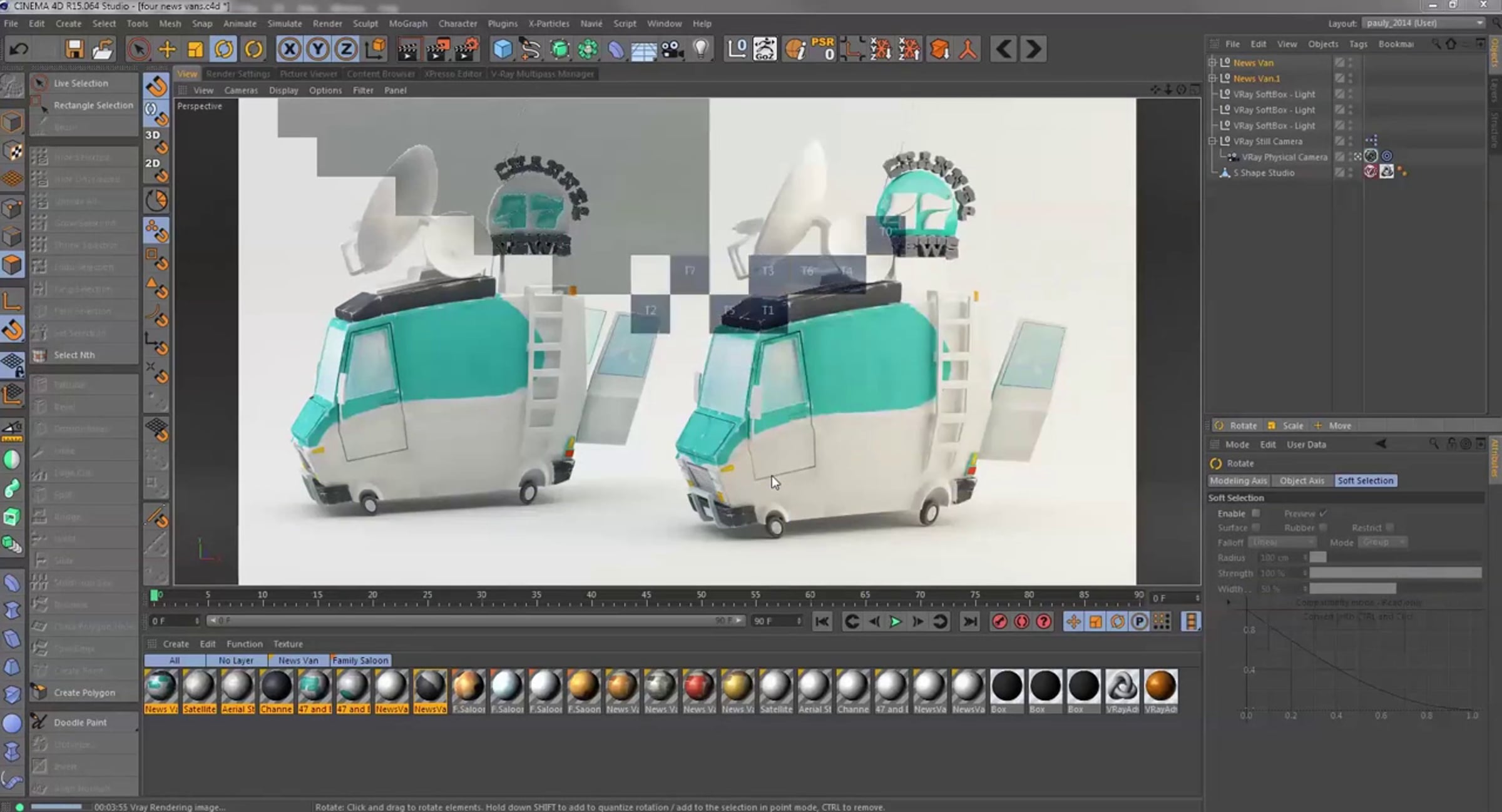Image resolution: width=1502 pixels, height=812 pixels.
Task: Open the X-Particles menu
Action: [548, 23]
